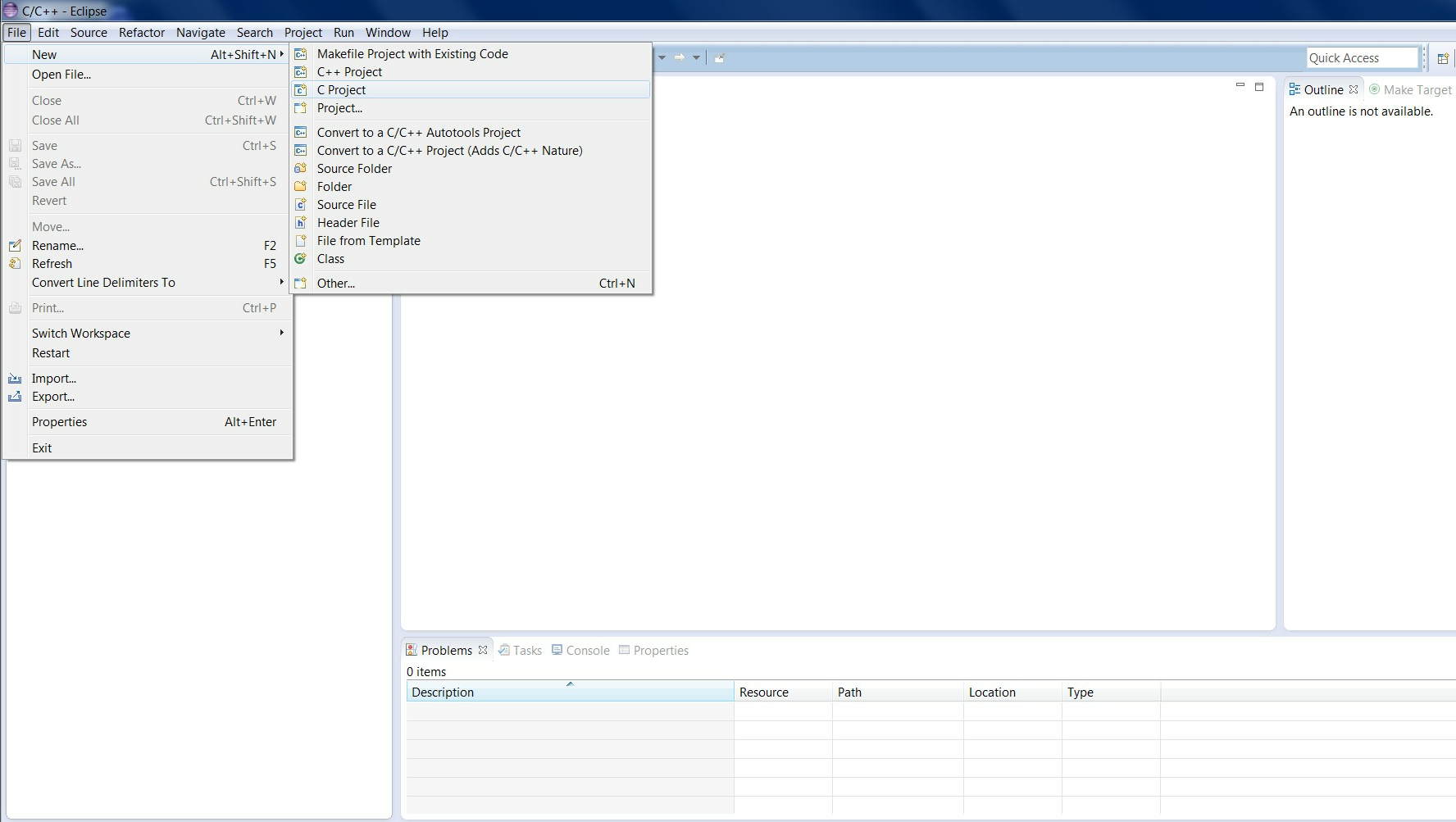Choose Exit from the File menu
The width and height of the screenshot is (1456, 822).
(148, 448)
